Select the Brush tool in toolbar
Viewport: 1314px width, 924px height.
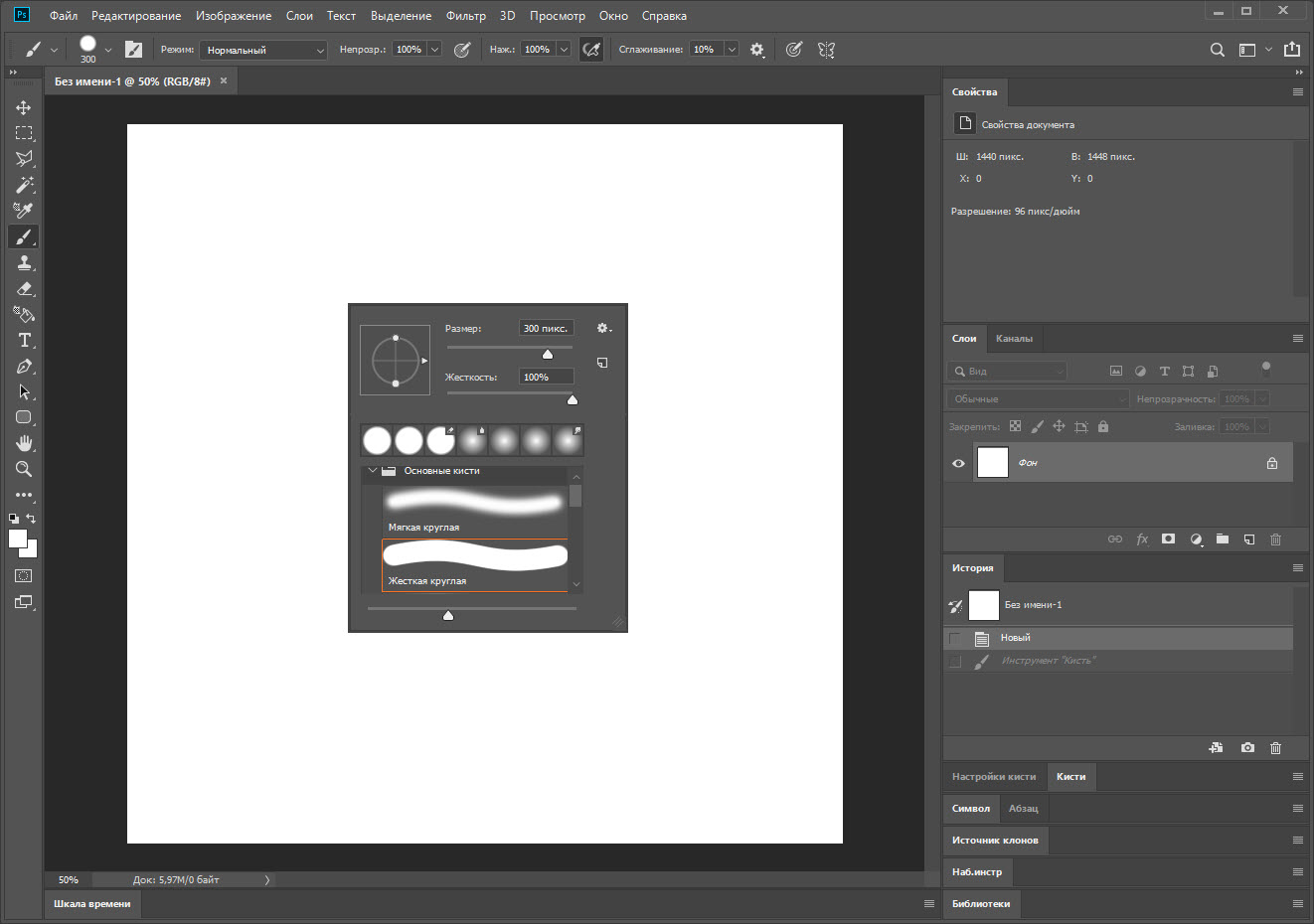coord(24,236)
